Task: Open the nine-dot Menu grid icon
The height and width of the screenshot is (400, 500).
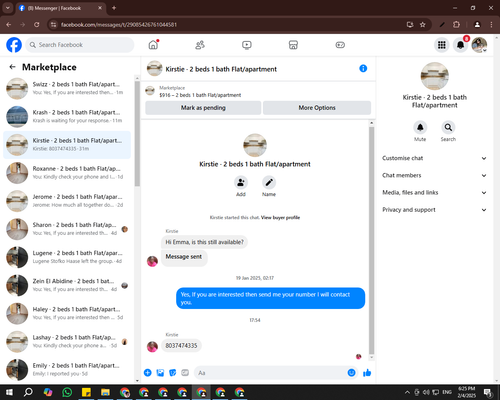Action: point(442,45)
